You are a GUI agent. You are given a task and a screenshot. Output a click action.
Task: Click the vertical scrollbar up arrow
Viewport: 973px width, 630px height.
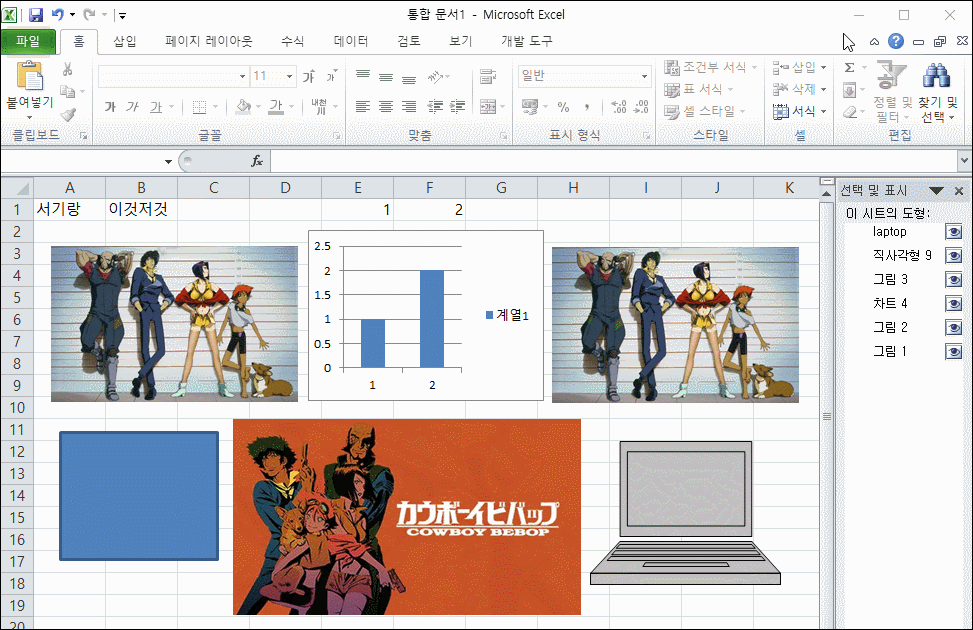pyautogui.click(x=826, y=193)
